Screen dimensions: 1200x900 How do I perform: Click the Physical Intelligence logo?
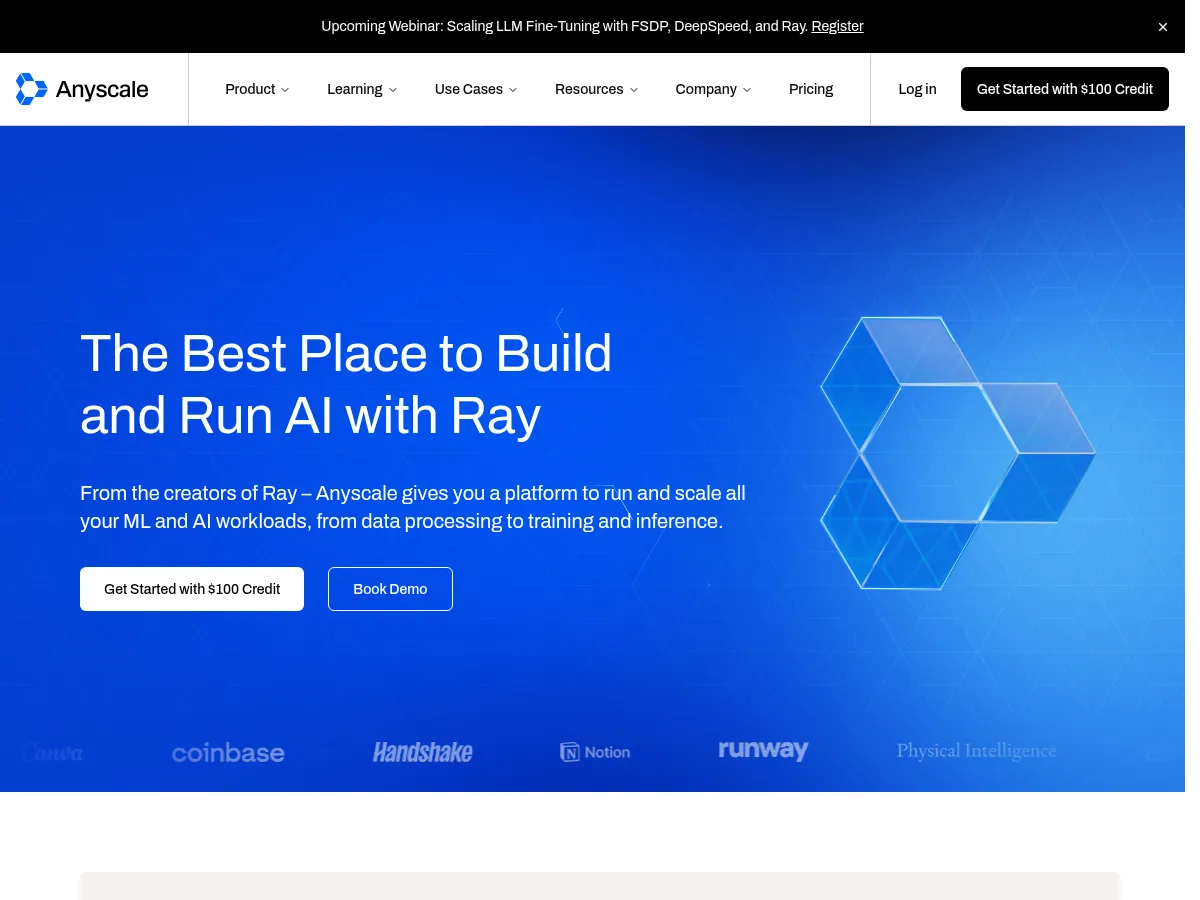coord(976,751)
